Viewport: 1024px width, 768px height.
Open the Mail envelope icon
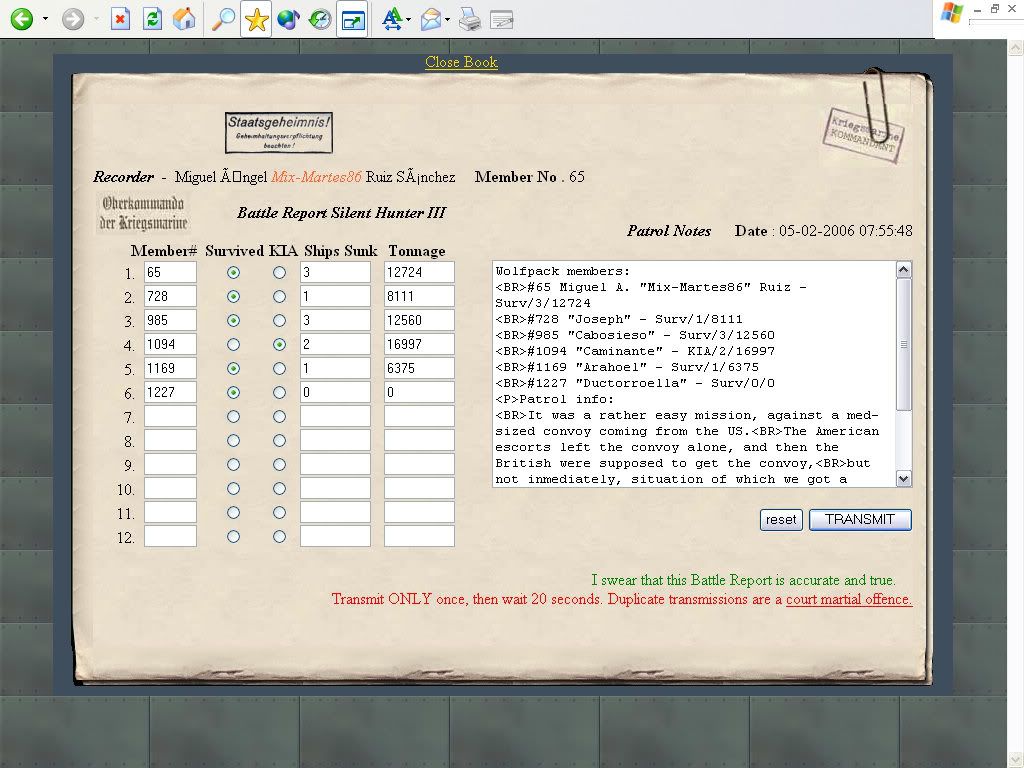431,20
